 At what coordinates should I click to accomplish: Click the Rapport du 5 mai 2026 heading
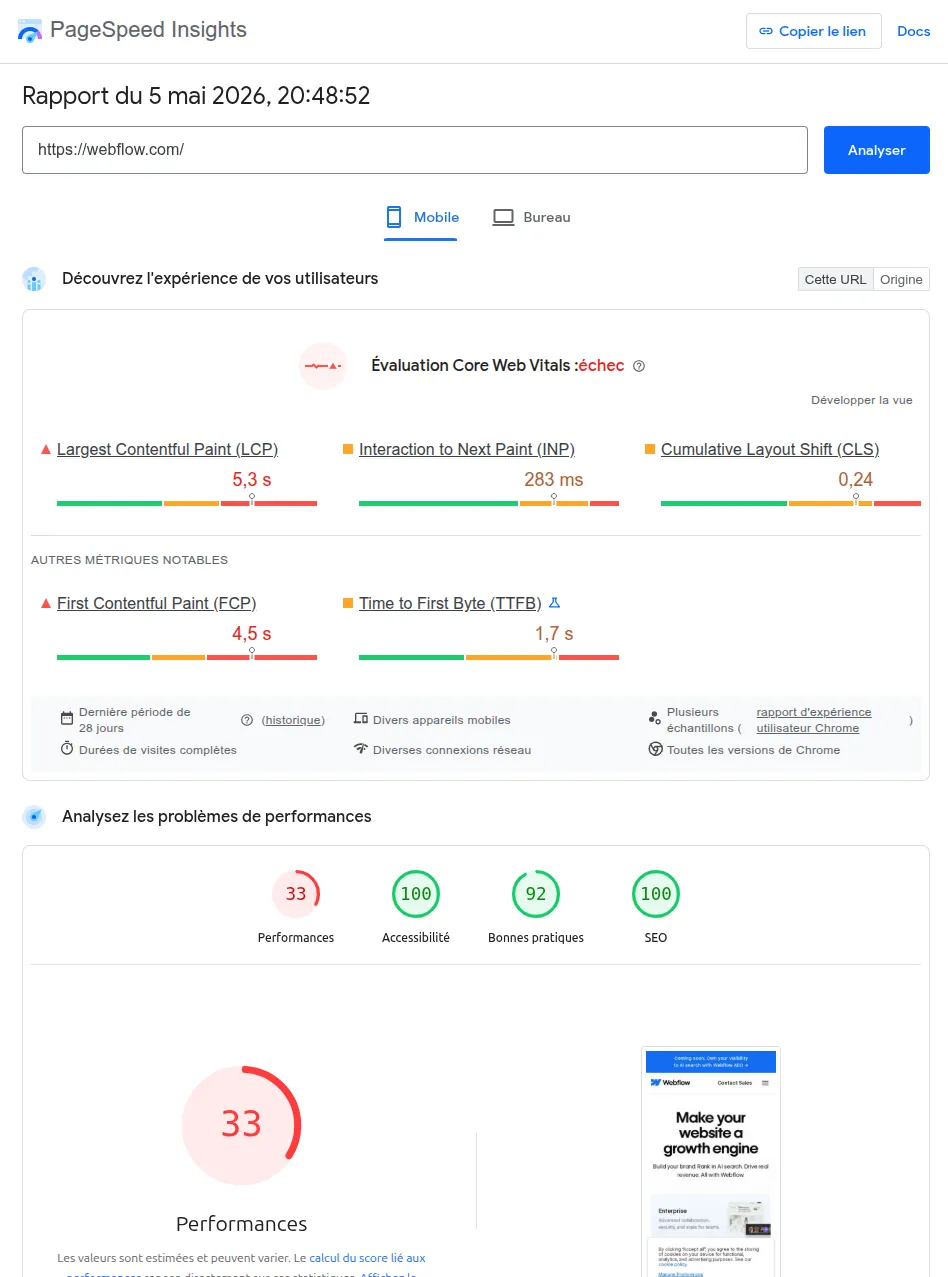coord(196,96)
